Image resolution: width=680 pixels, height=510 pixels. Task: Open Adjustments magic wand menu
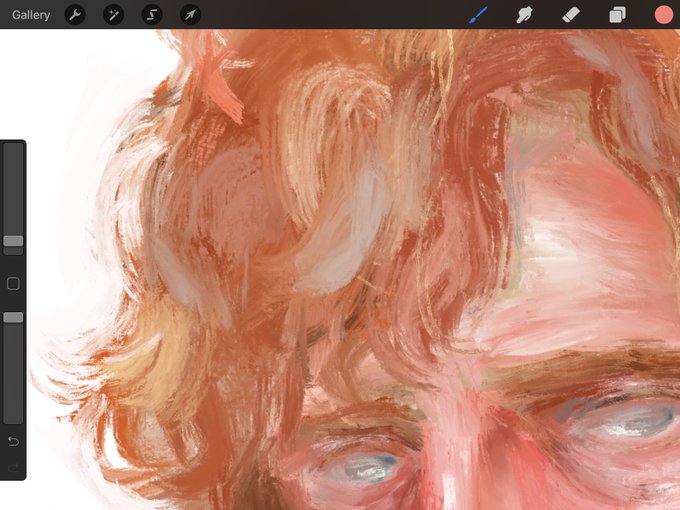(113, 15)
